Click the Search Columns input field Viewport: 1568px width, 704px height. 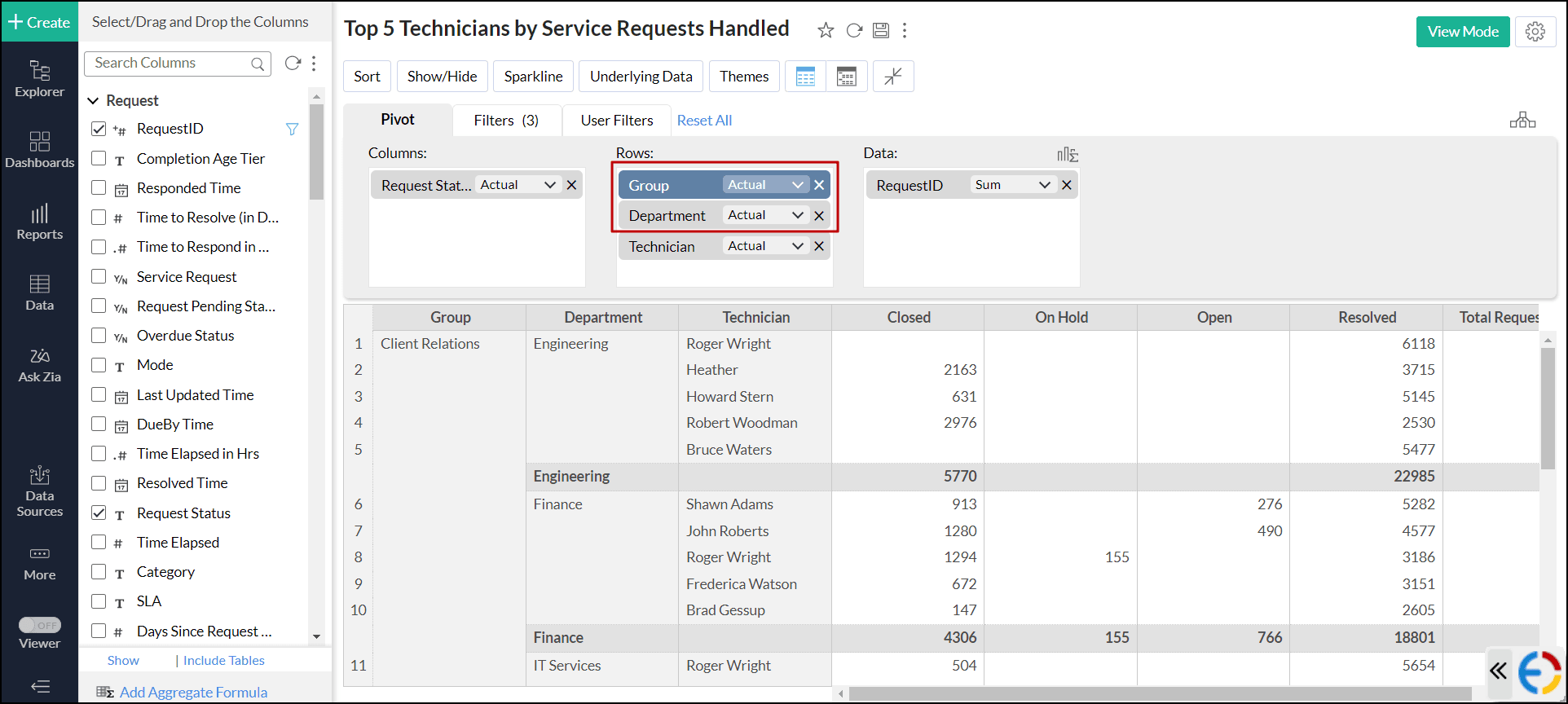click(170, 64)
